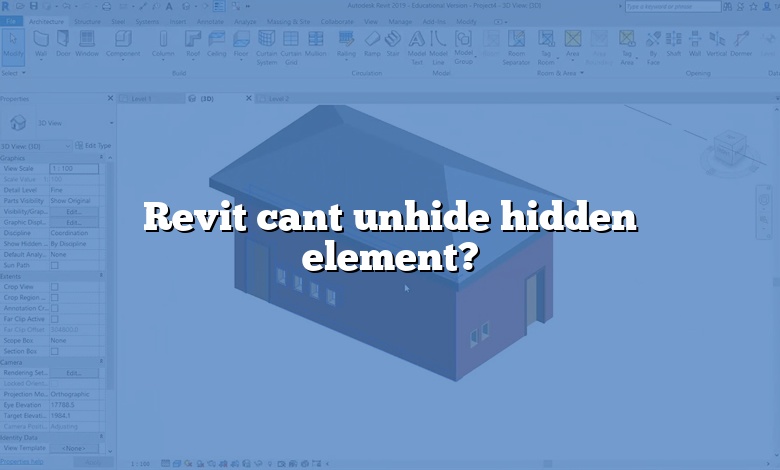
Task: Choose the Wall tool
Action: coord(41,45)
